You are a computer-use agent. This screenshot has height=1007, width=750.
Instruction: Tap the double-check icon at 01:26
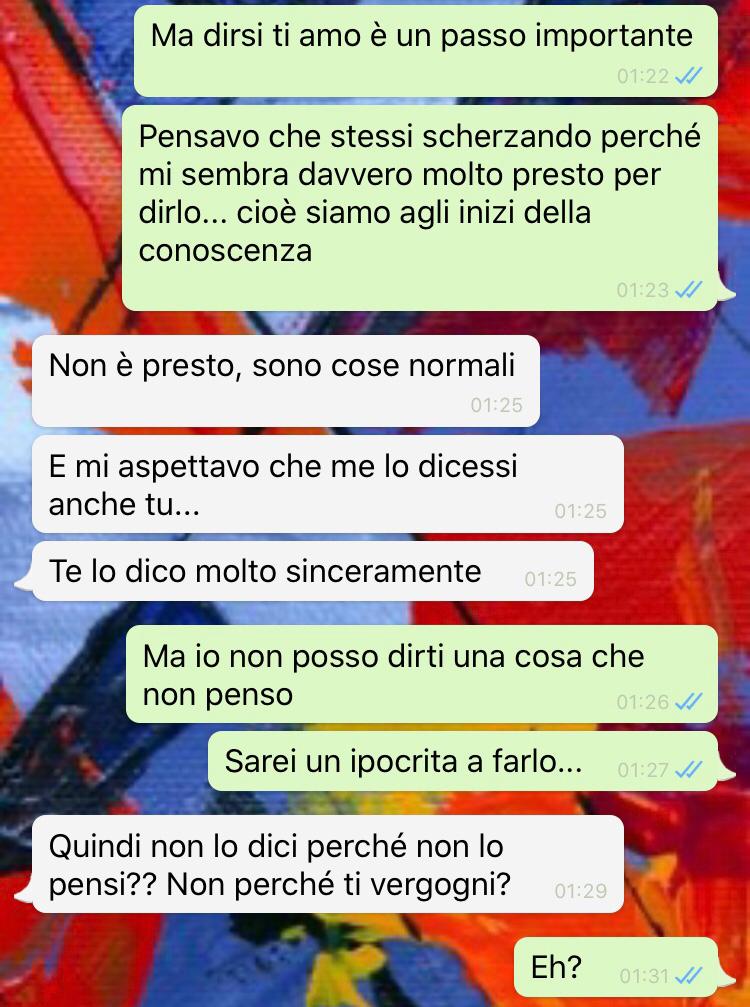(x=689, y=701)
